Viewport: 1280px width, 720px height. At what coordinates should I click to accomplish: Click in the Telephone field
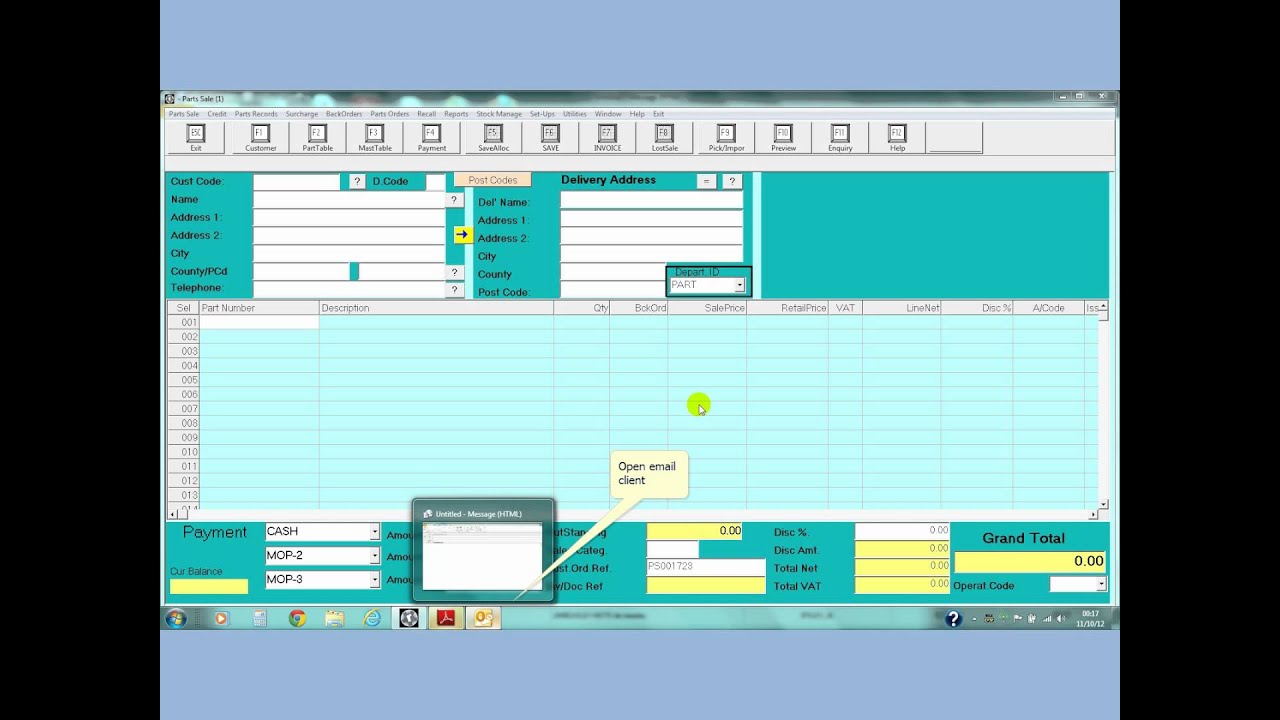[x=349, y=290]
